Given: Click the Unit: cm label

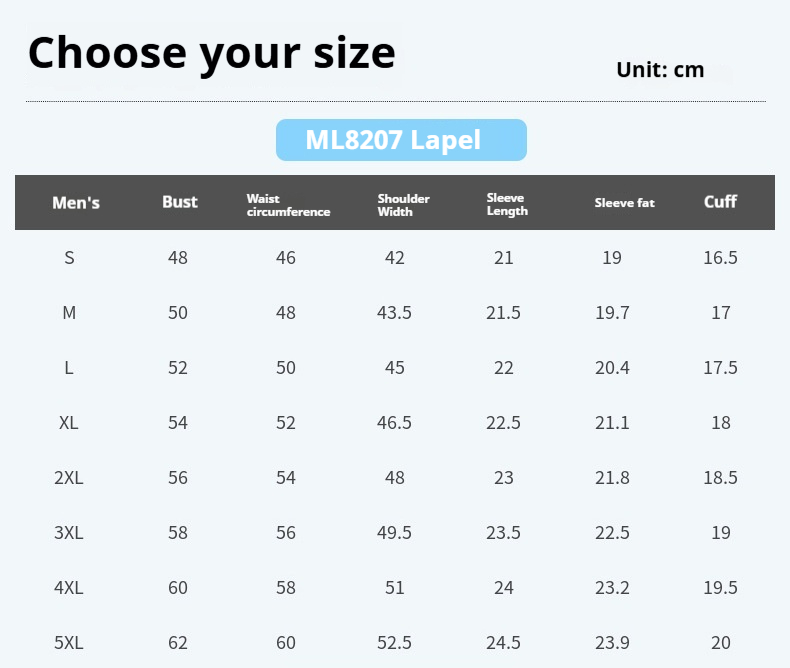Looking at the screenshot, I should pos(660,70).
